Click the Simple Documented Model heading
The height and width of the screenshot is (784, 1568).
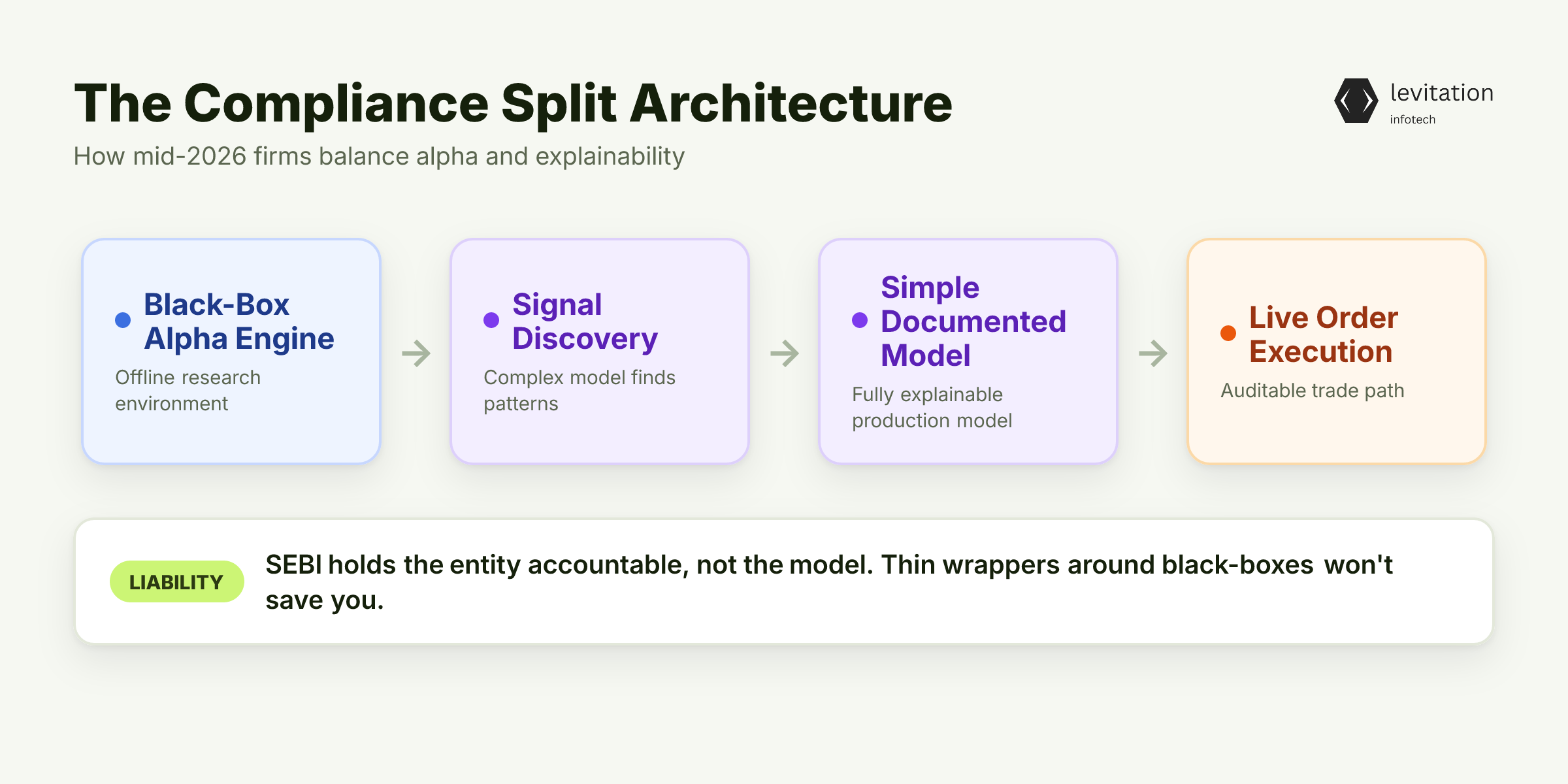[973, 321]
